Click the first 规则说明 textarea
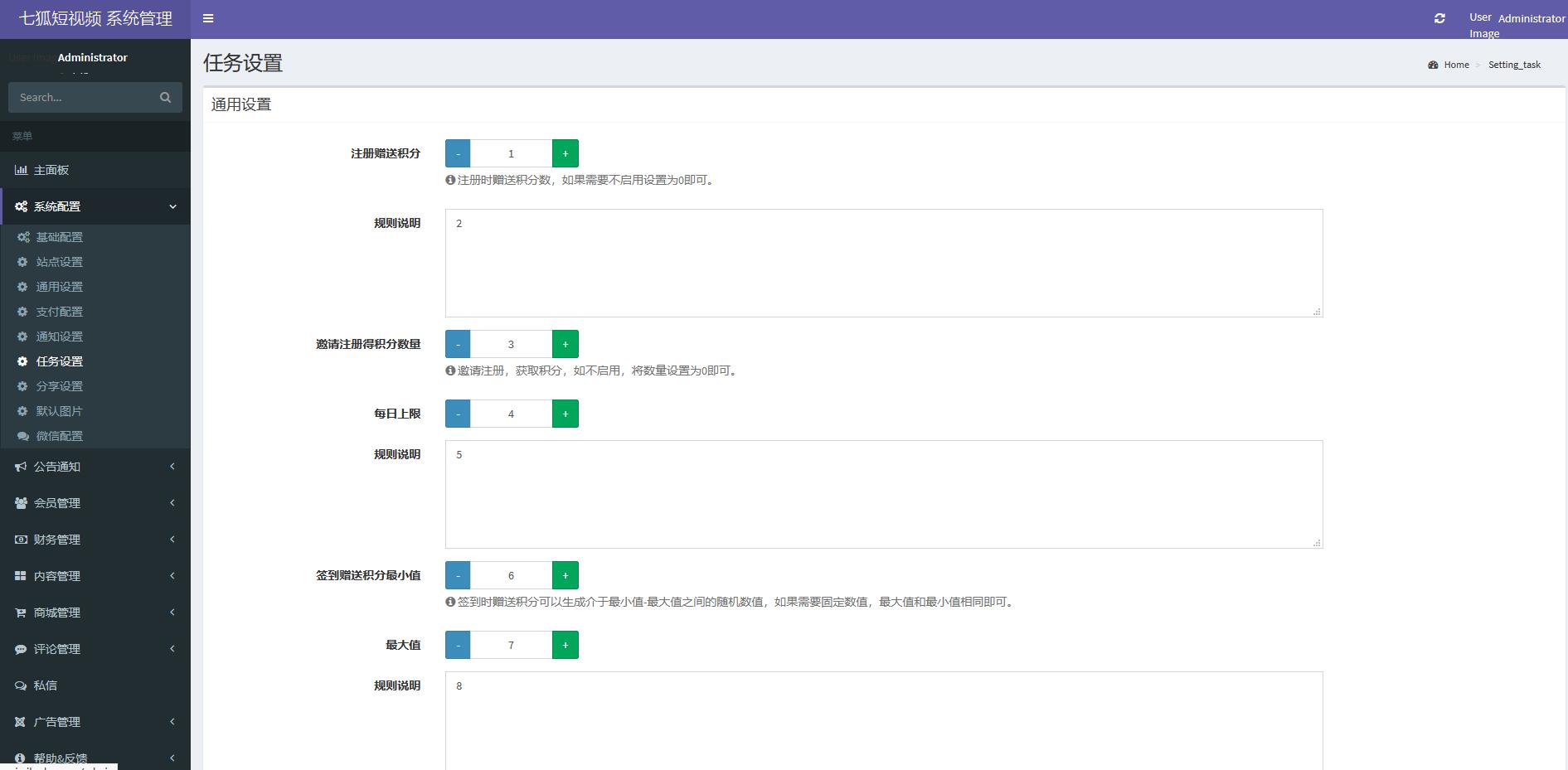Viewport: 1568px width, 770px height. (x=883, y=263)
